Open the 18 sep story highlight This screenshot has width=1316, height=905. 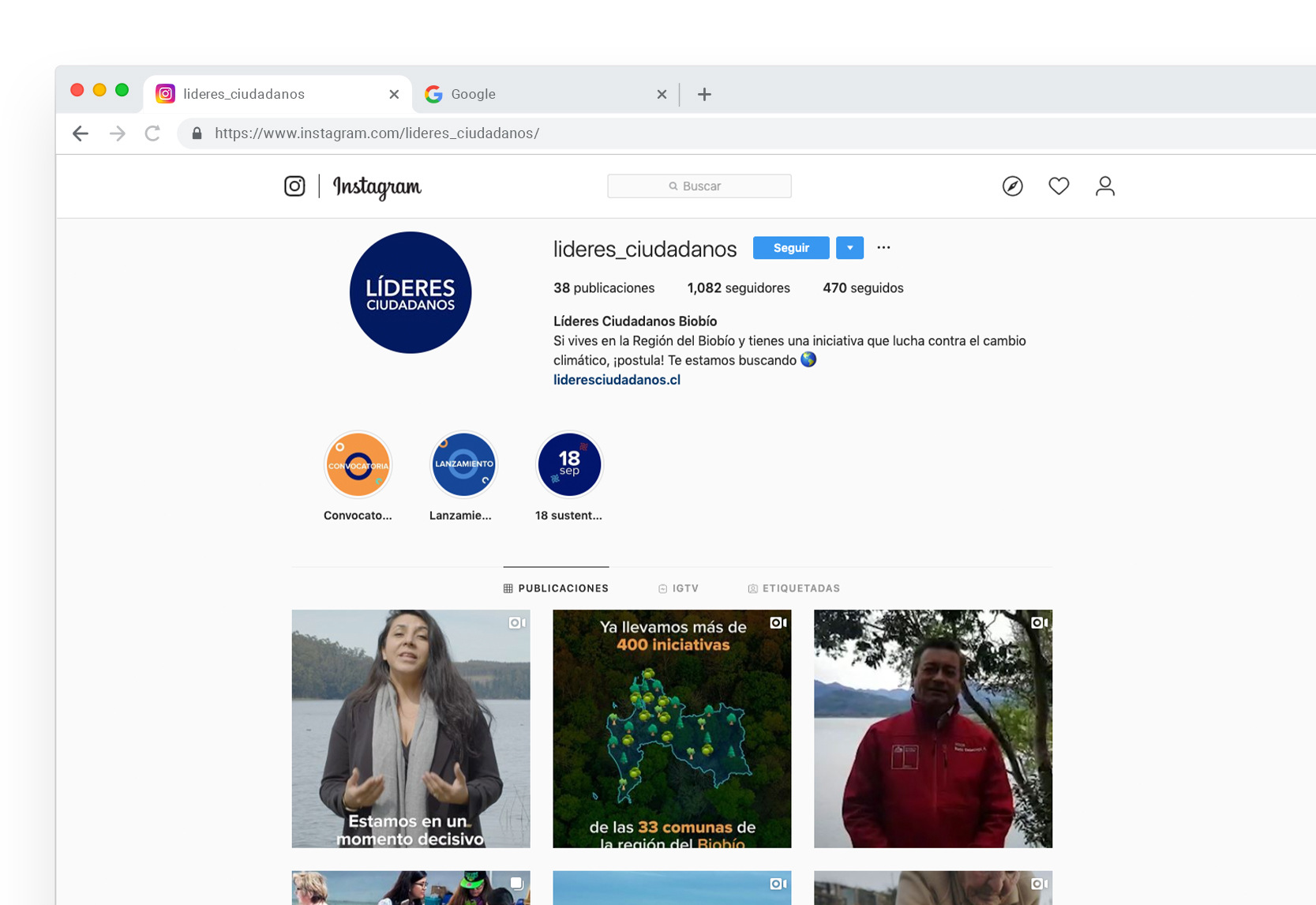pyautogui.click(x=569, y=464)
